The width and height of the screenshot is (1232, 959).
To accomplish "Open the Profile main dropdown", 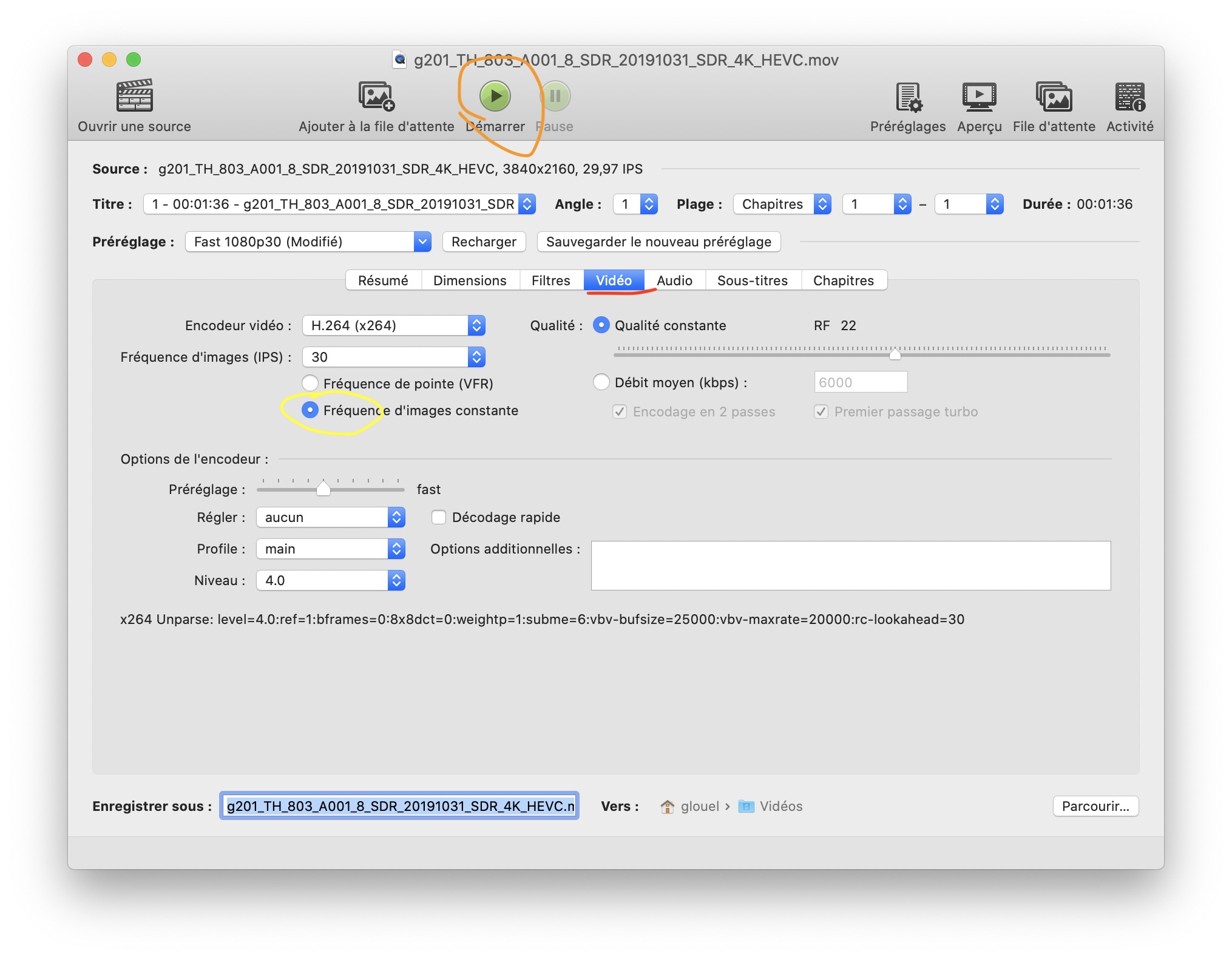I will 330,549.
